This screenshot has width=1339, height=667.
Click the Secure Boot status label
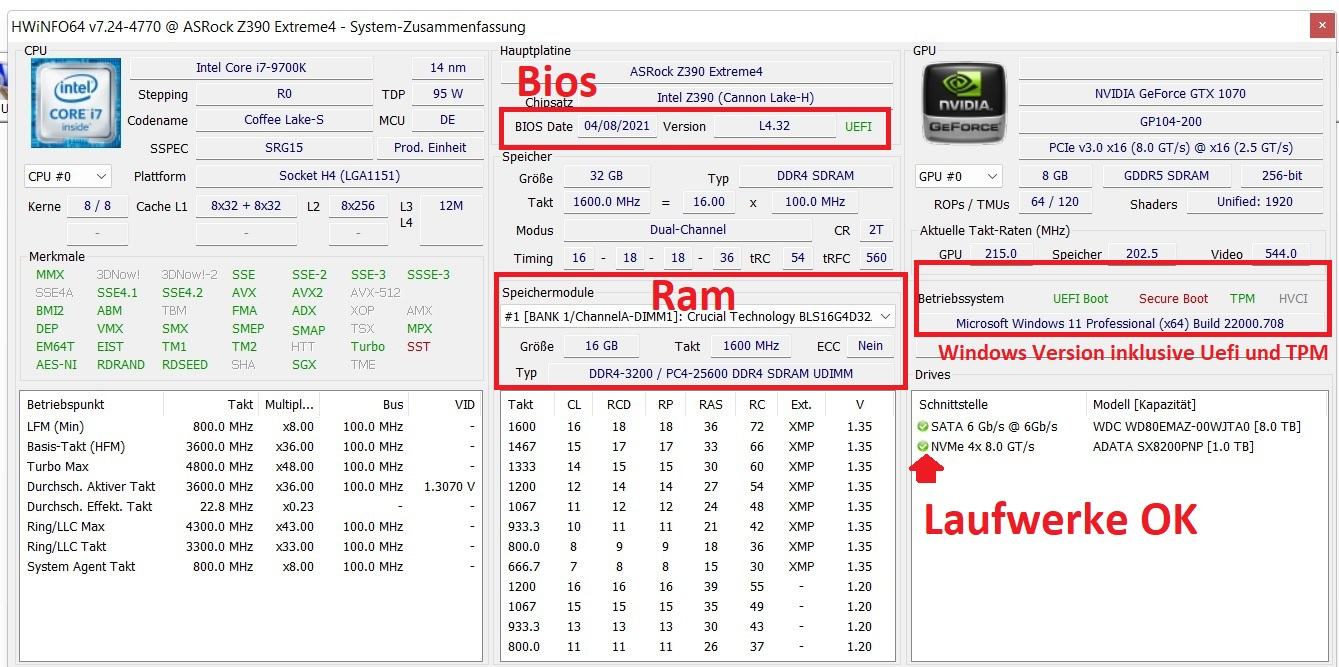(x=1173, y=299)
